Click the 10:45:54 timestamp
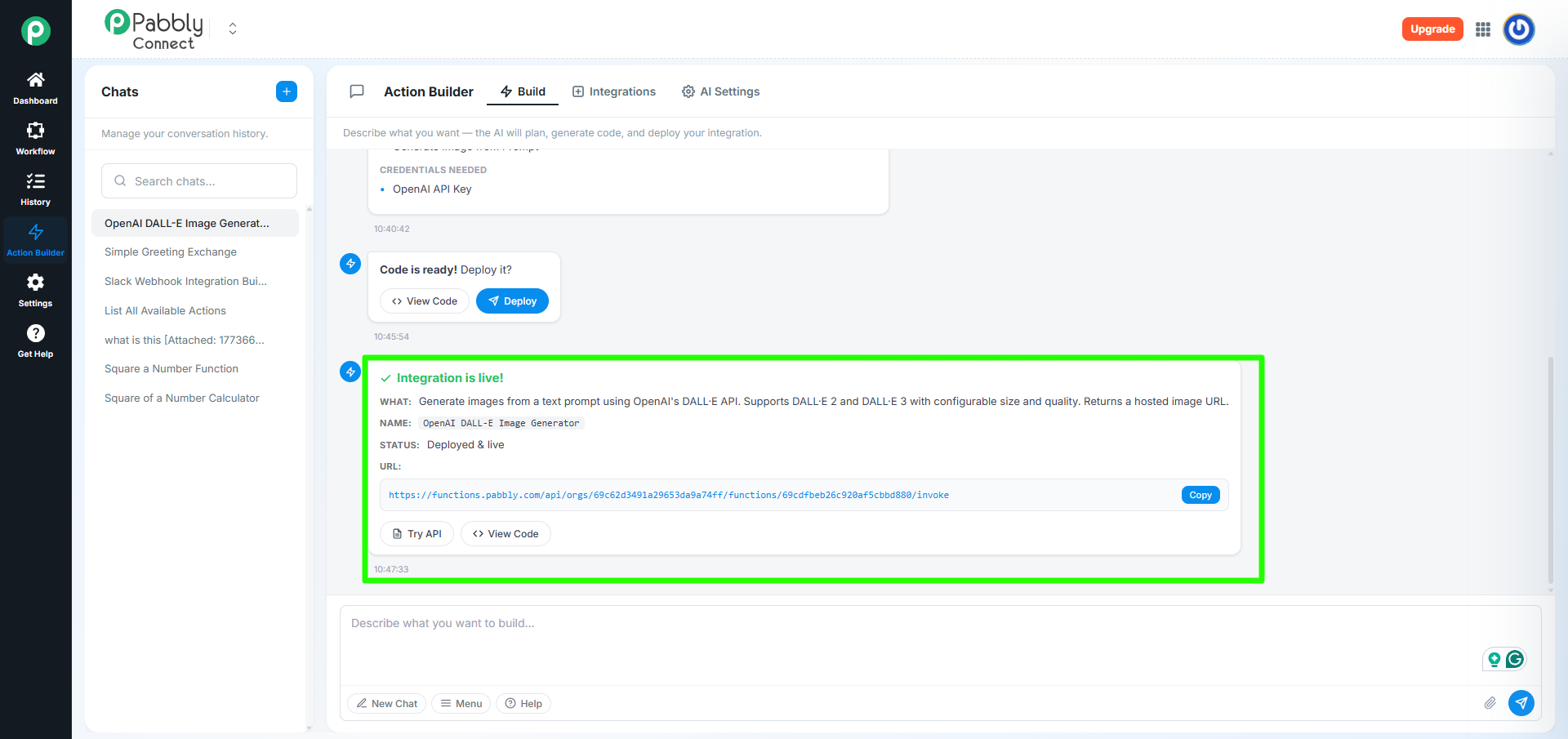The width and height of the screenshot is (1568, 739). click(391, 336)
